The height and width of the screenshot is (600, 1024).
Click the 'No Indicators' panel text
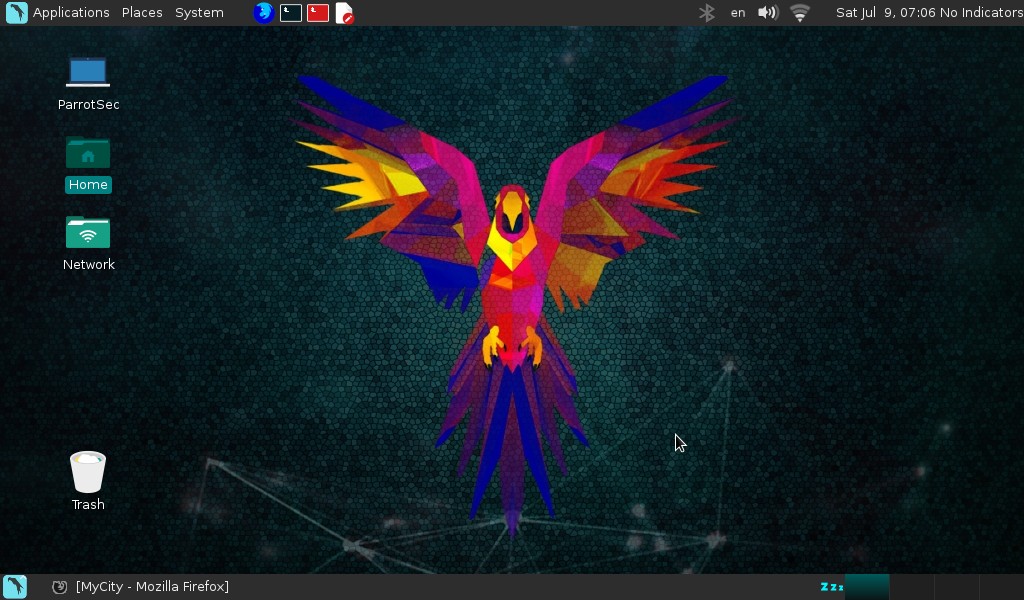981,12
